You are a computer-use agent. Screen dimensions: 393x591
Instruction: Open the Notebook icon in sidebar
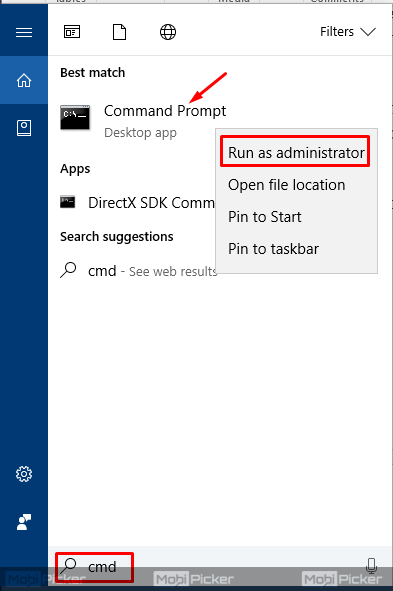(x=24, y=128)
